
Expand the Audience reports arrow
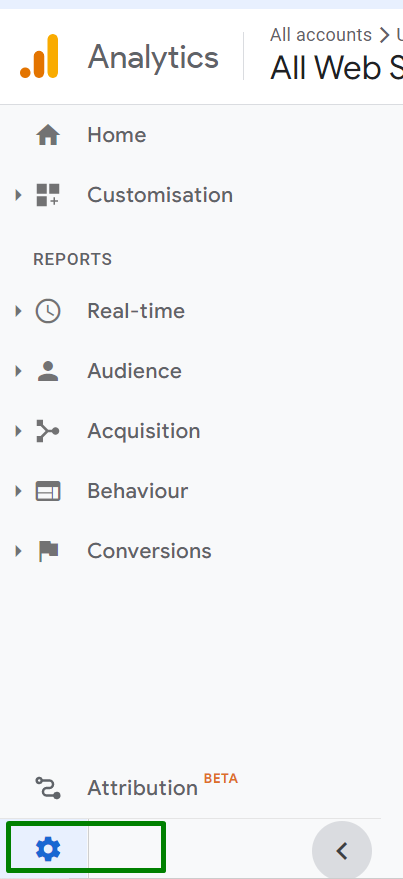(x=18, y=371)
